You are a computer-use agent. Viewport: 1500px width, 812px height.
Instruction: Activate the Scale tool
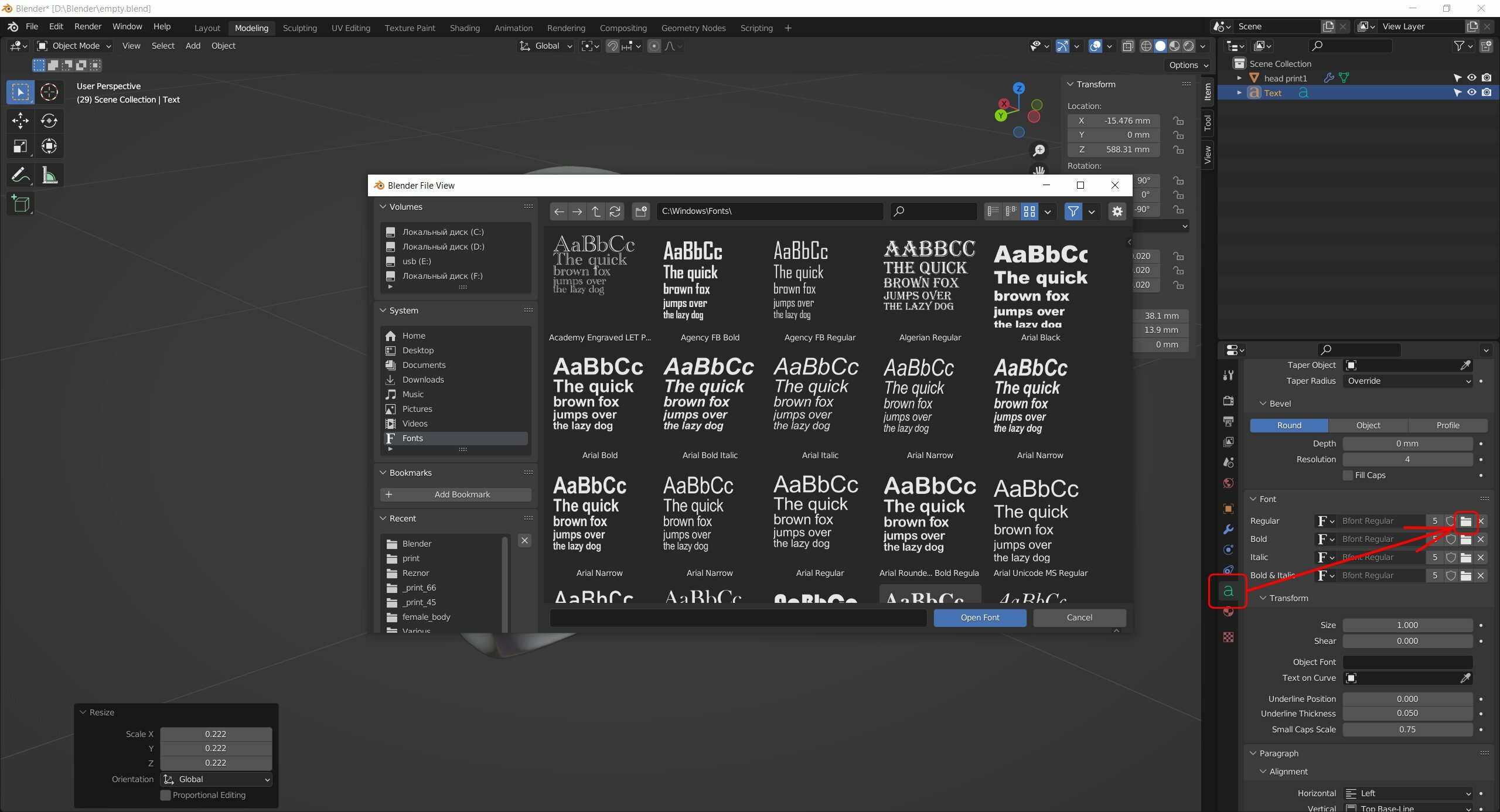click(21, 146)
